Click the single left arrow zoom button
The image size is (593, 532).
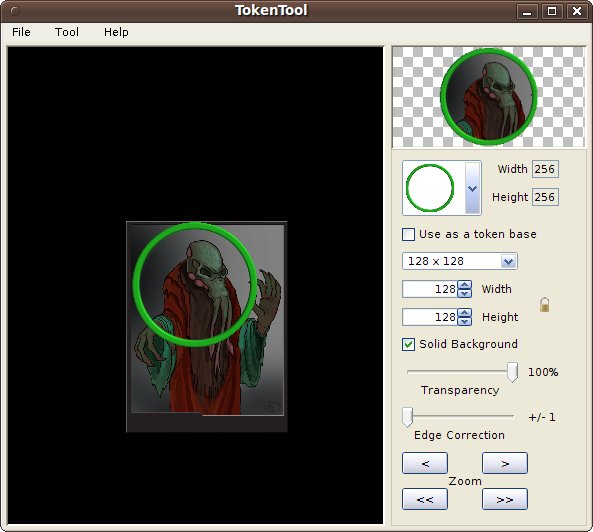[425, 463]
